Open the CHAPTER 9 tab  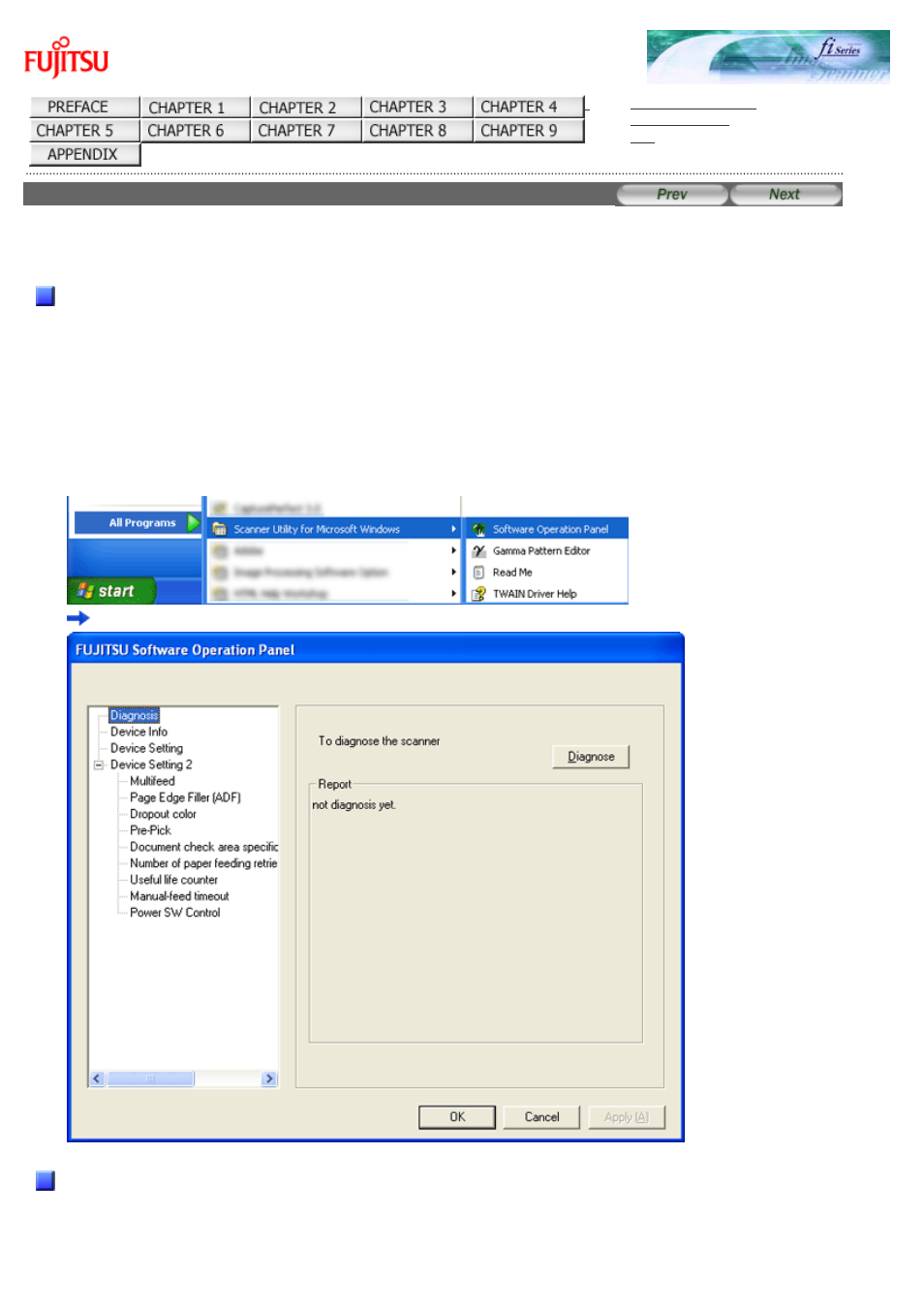(528, 130)
